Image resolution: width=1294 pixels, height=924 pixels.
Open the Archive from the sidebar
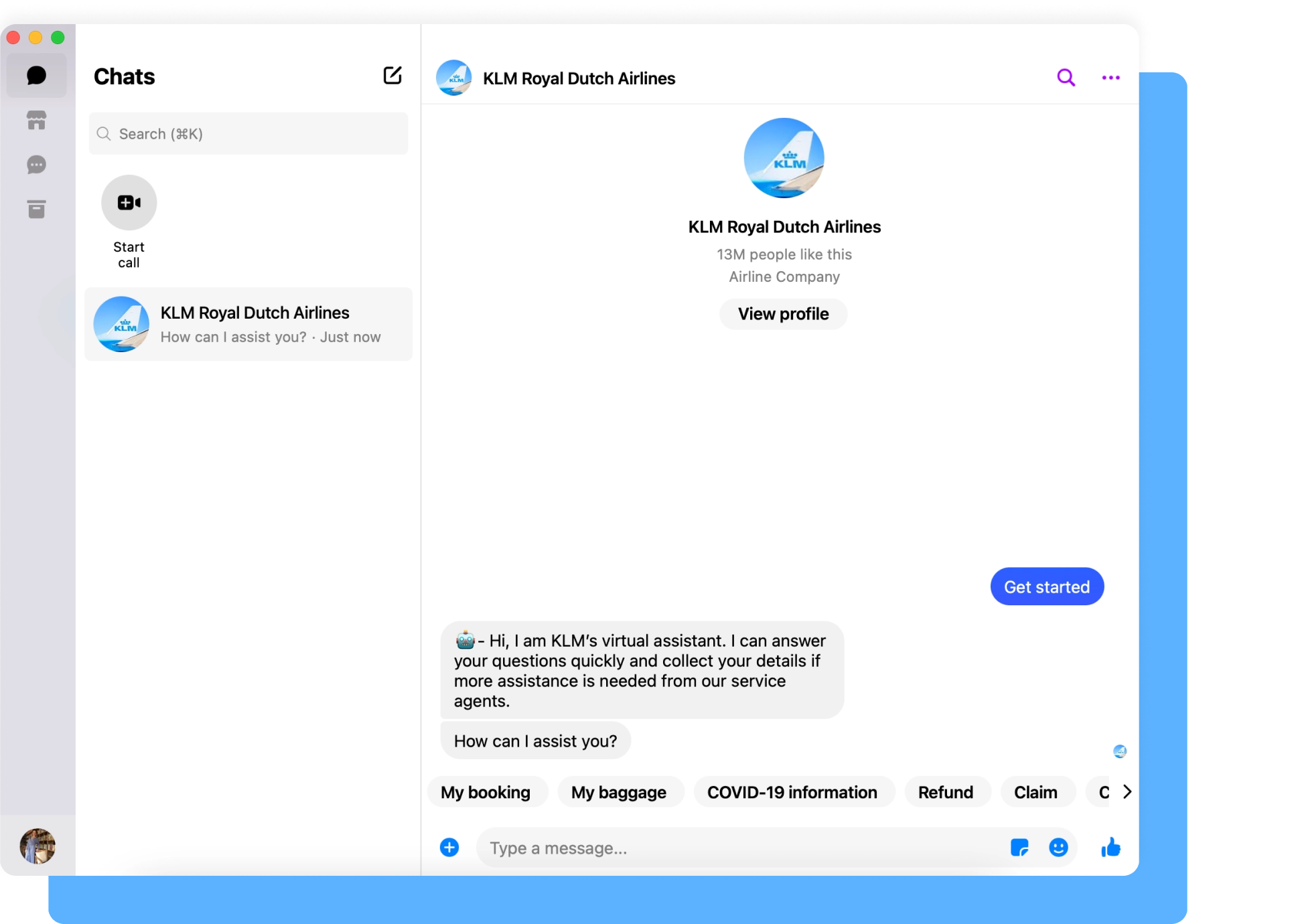37,210
